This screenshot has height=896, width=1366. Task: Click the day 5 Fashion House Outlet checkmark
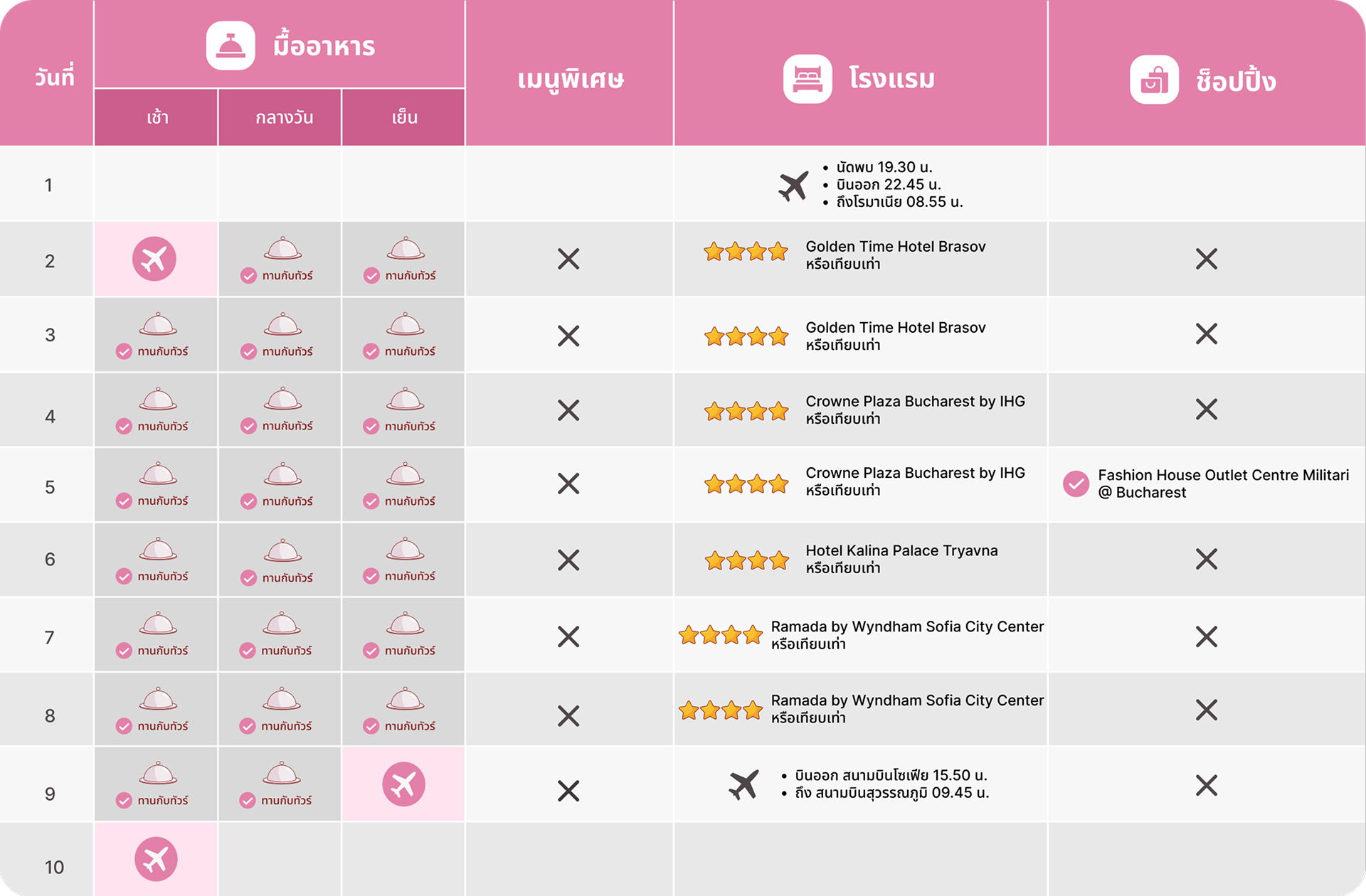tap(1076, 484)
